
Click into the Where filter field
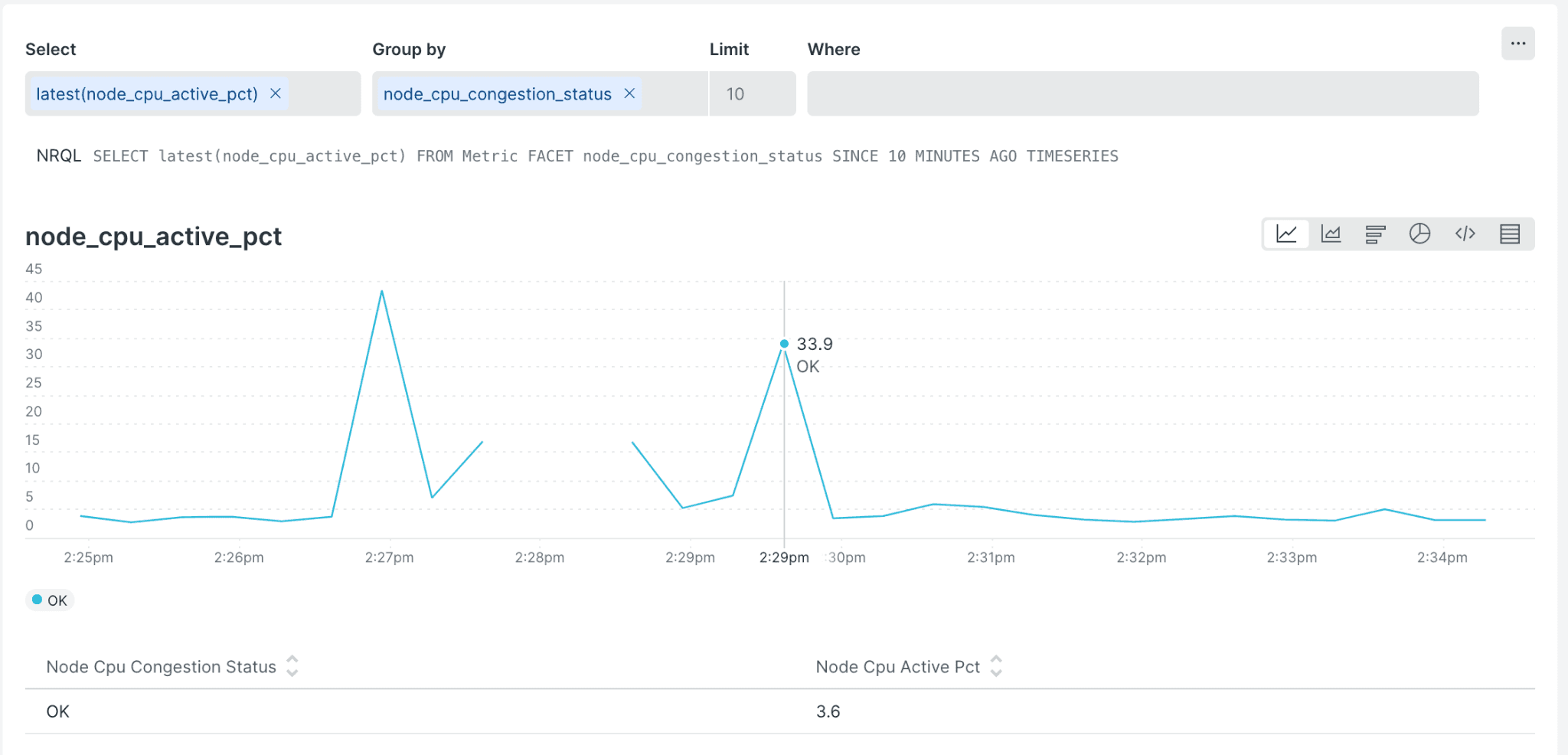[x=1142, y=94]
